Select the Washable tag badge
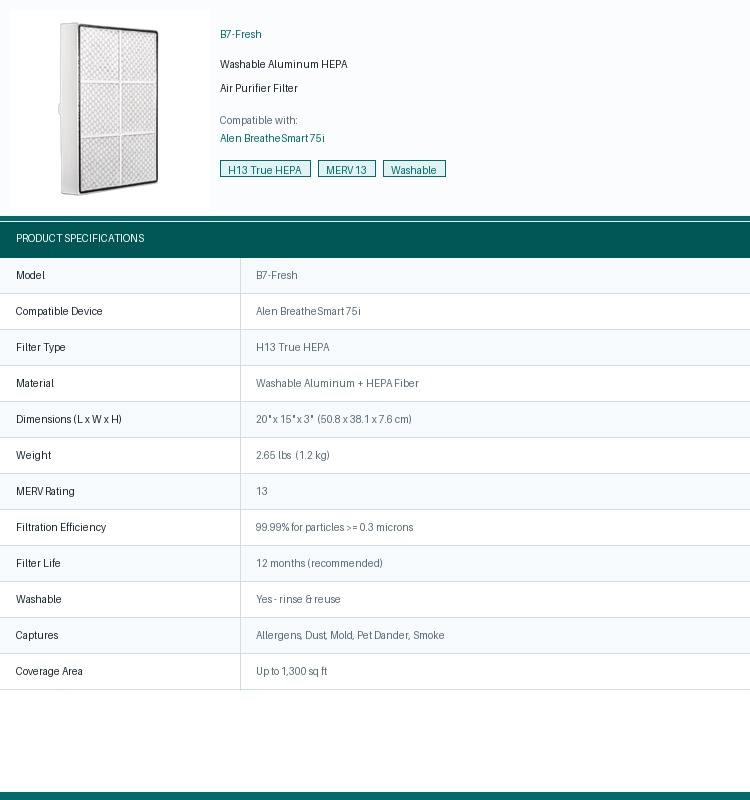The width and height of the screenshot is (750, 800). [x=414, y=169]
